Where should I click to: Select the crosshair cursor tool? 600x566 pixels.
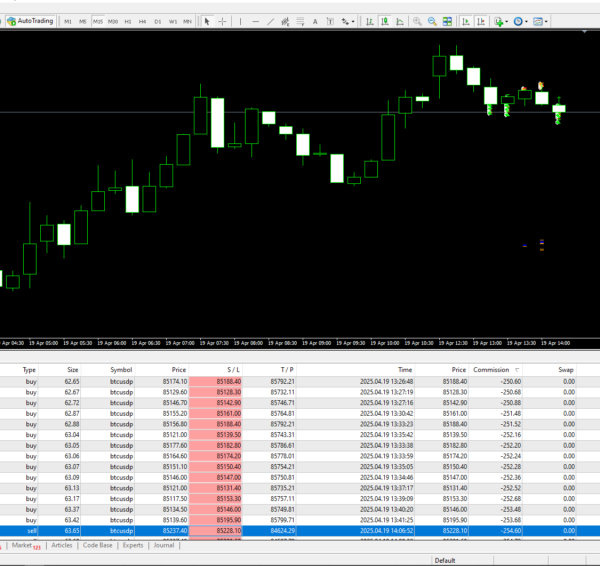coord(223,20)
